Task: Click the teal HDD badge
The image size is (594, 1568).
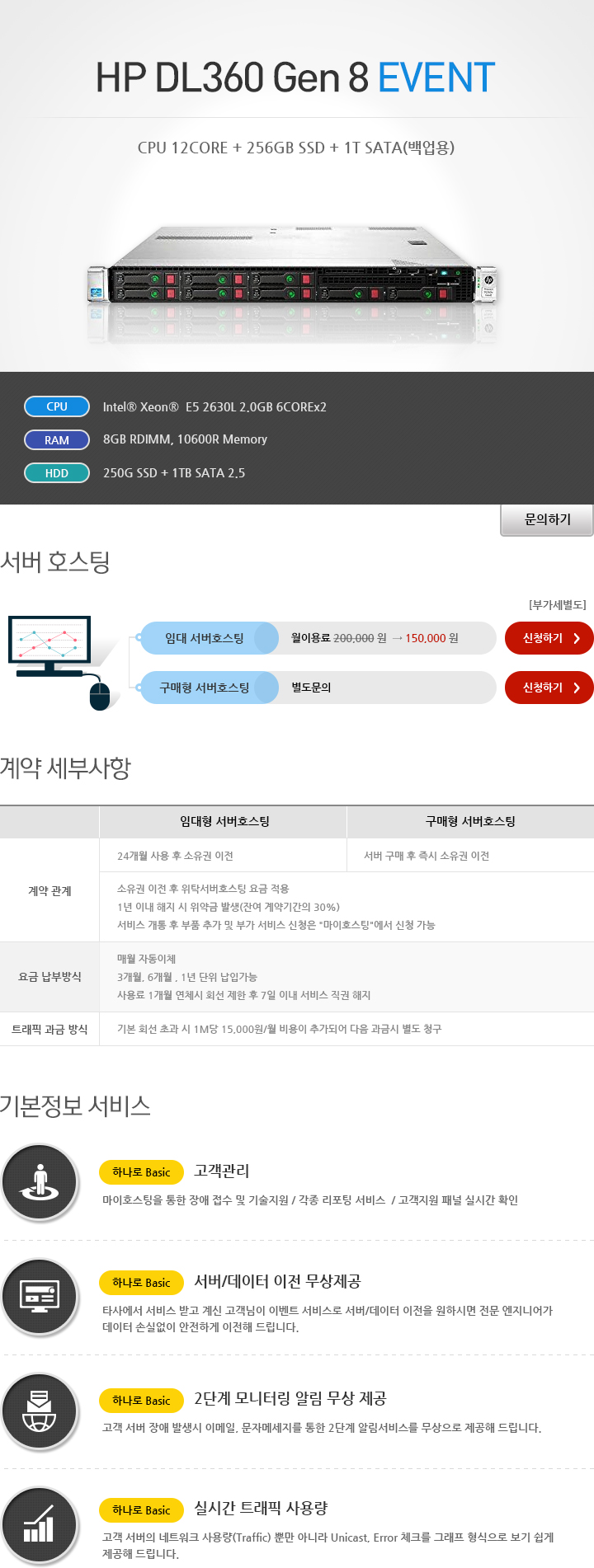Action: click(x=57, y=473)
